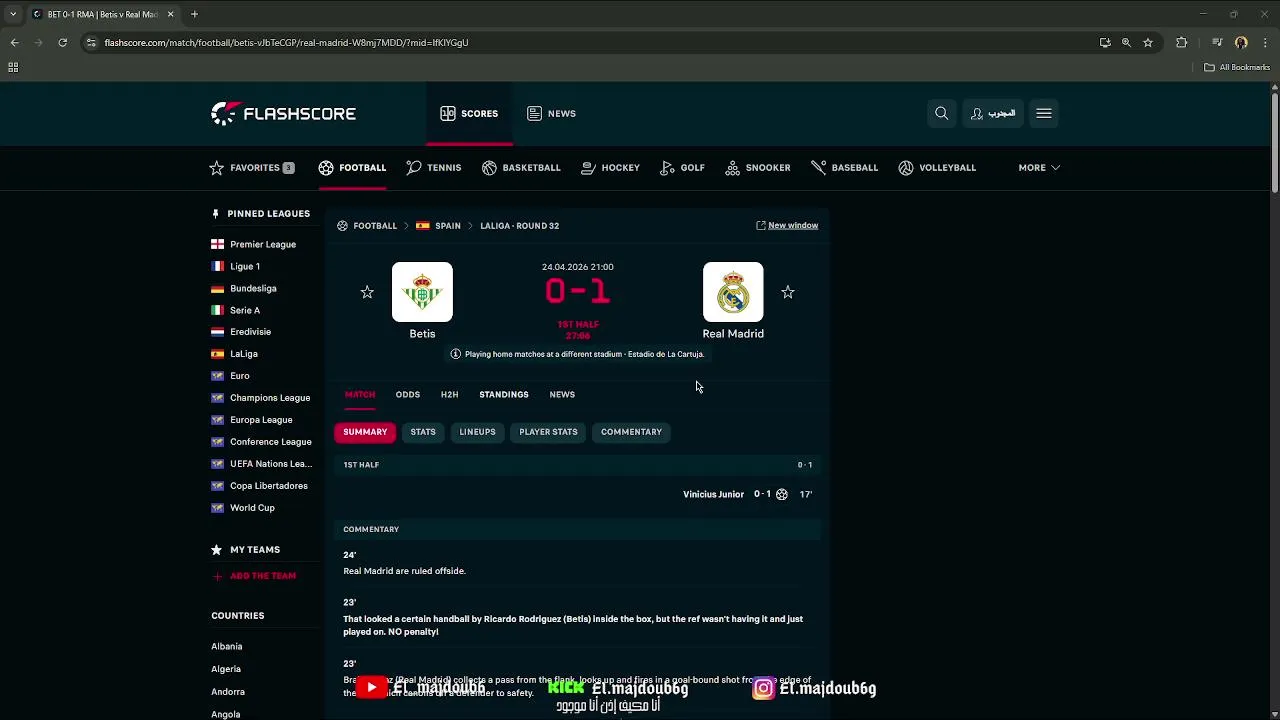Click the browser back arrow
Image resolution: width=1280 pixels, height=720 pixels.
(x=14, y=42)
